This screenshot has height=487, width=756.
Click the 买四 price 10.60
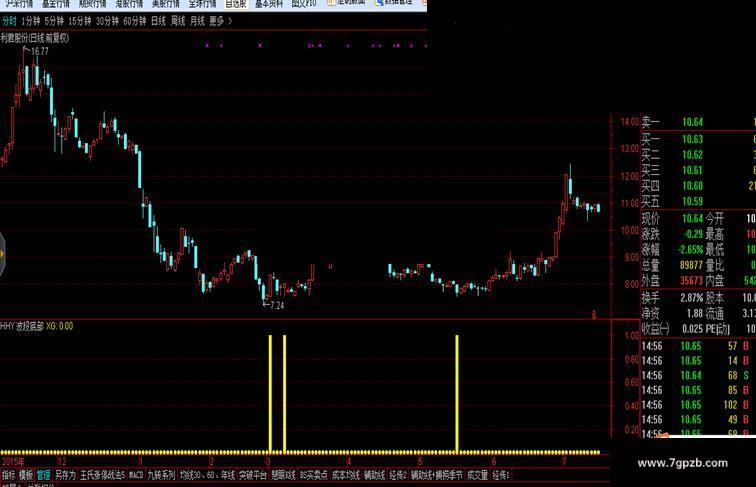click(x=692, y=186)
